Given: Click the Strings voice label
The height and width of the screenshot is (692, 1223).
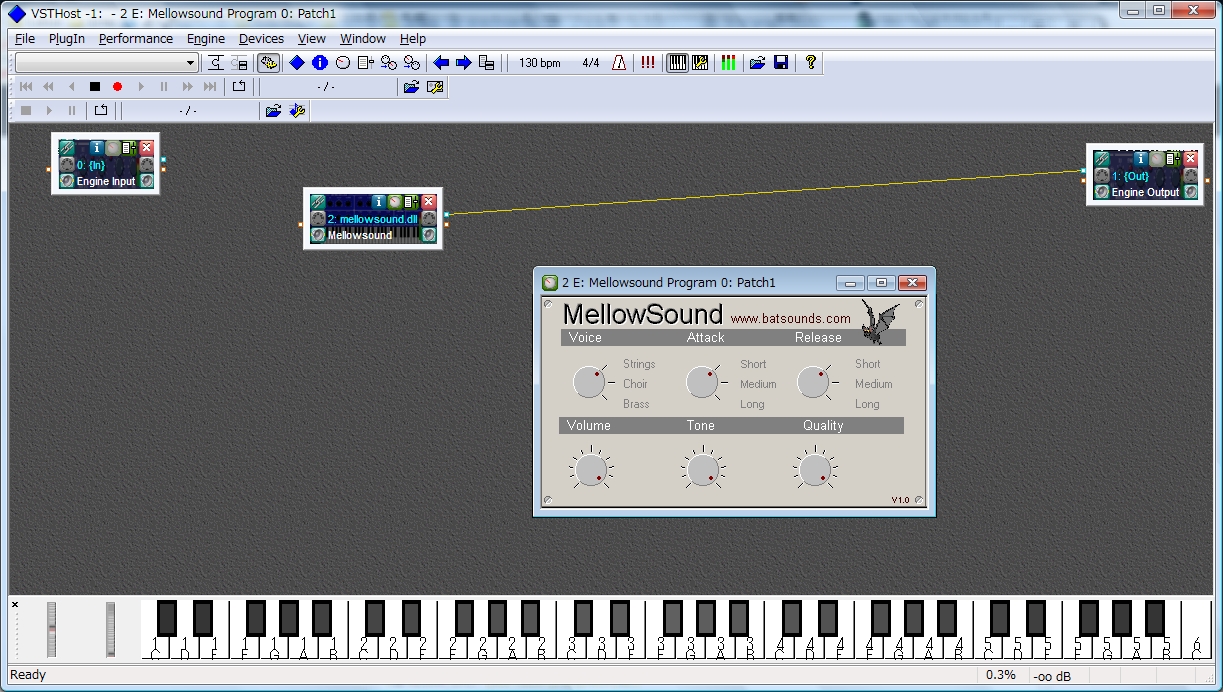Looking at the screenshot, I should 639,364.
